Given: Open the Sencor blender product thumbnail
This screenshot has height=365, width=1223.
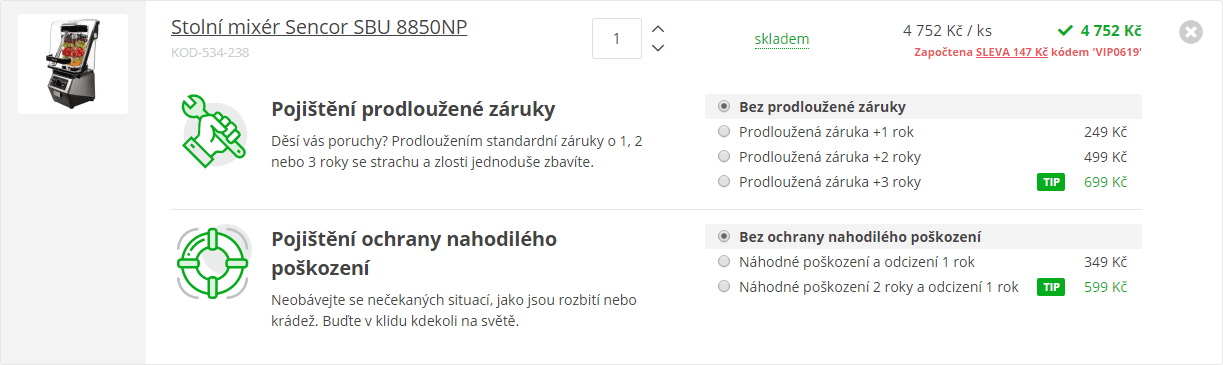Looking at the screenshot, I should 73,64.
